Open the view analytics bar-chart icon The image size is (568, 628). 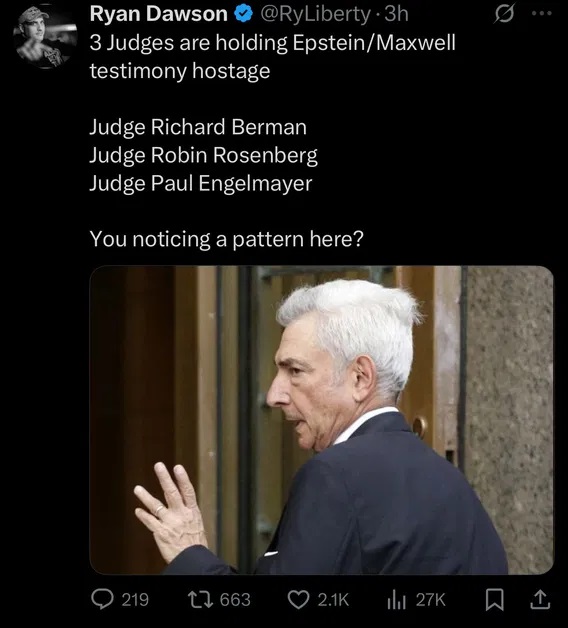[397, 600]
